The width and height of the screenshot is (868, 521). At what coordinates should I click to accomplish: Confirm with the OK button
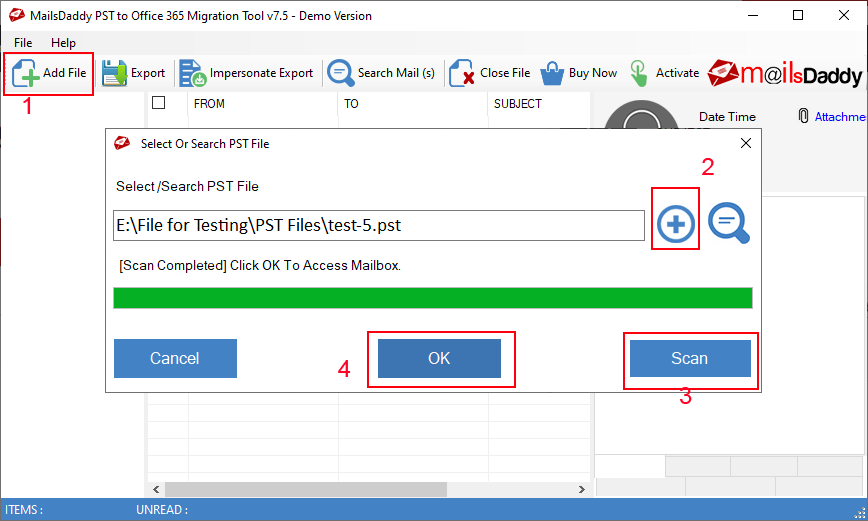(x=439, y=358)
